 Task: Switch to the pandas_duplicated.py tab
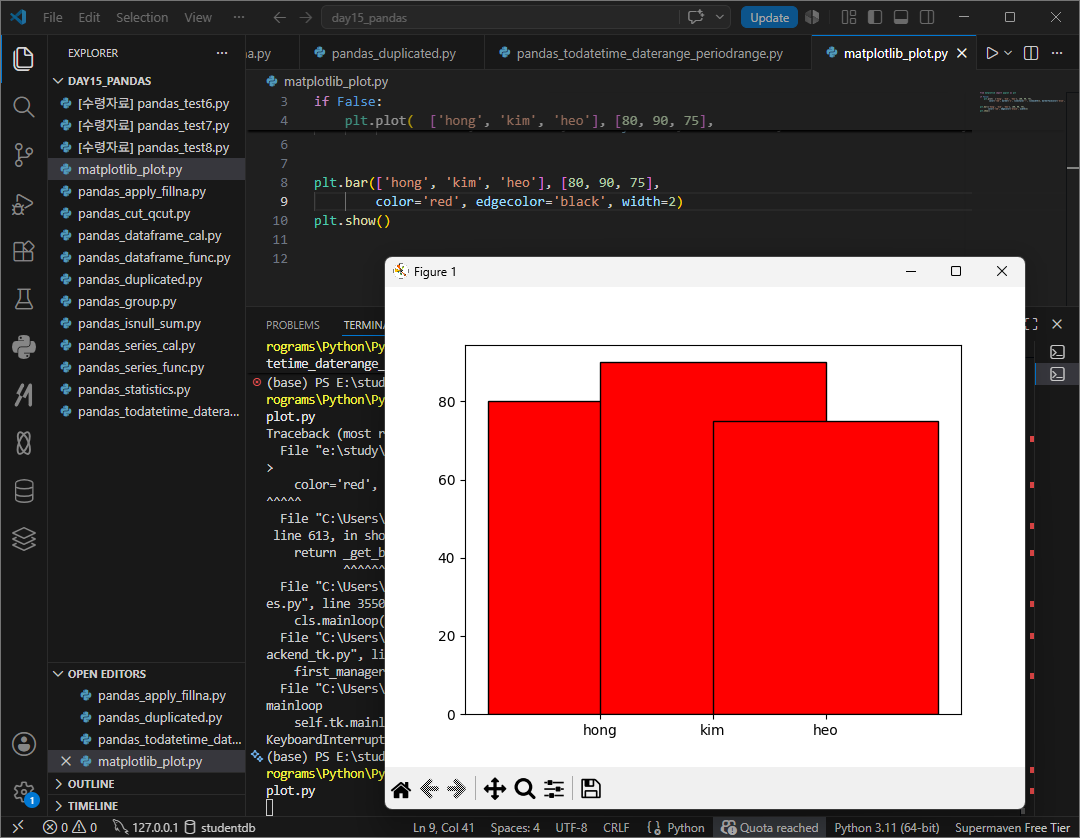(x=392, y=53)
